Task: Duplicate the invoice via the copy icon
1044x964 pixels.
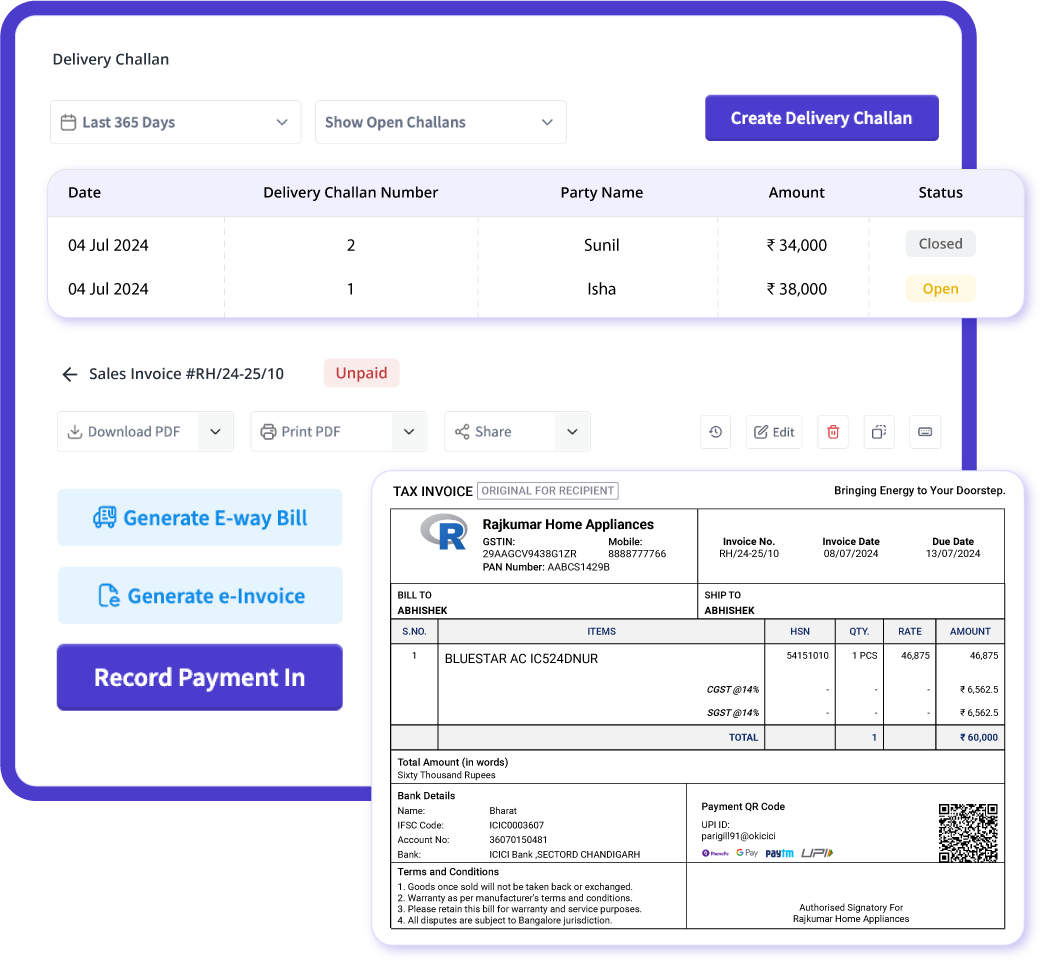Action: [x=879, y=431]
